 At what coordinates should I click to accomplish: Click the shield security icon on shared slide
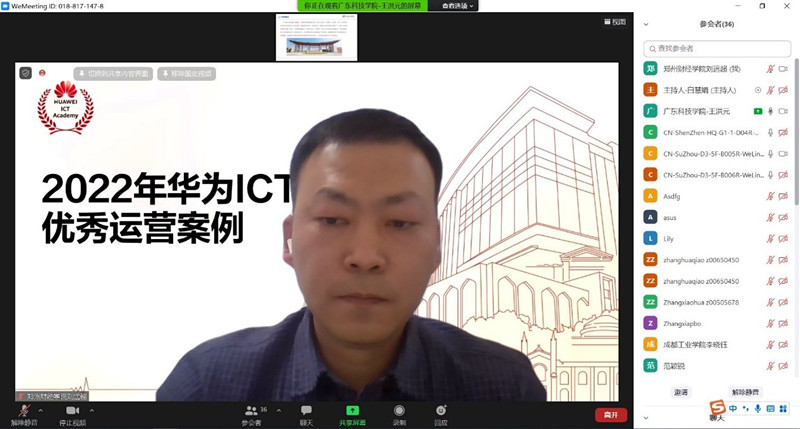(x=26, y=73)
